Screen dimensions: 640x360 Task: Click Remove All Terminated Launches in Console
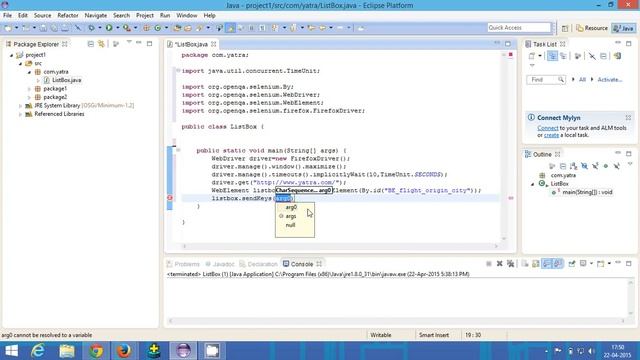coord(511,264)
